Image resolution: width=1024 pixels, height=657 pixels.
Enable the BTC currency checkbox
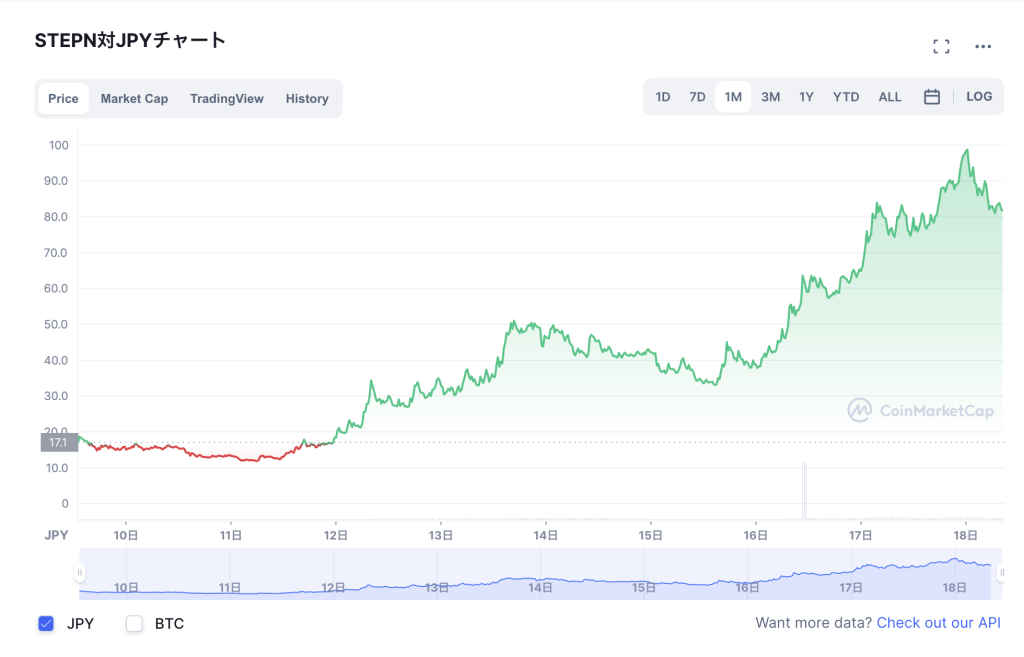click(x=134, y=624)
